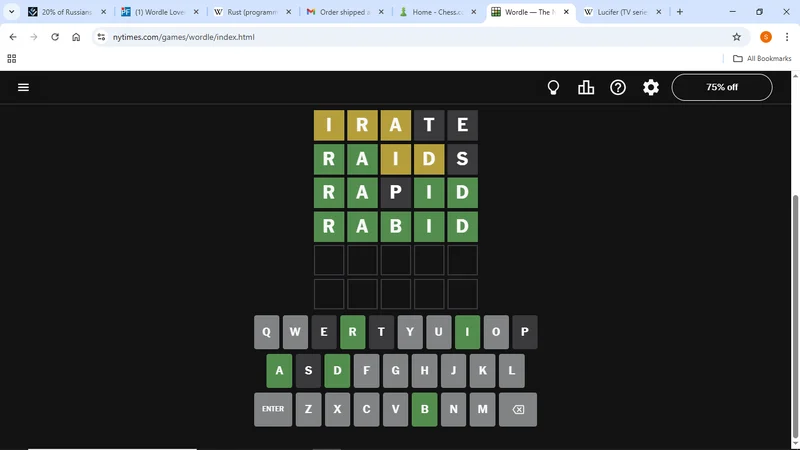Tap the X key on the keyboard
The image size is (800, 450).
point(337,409)
